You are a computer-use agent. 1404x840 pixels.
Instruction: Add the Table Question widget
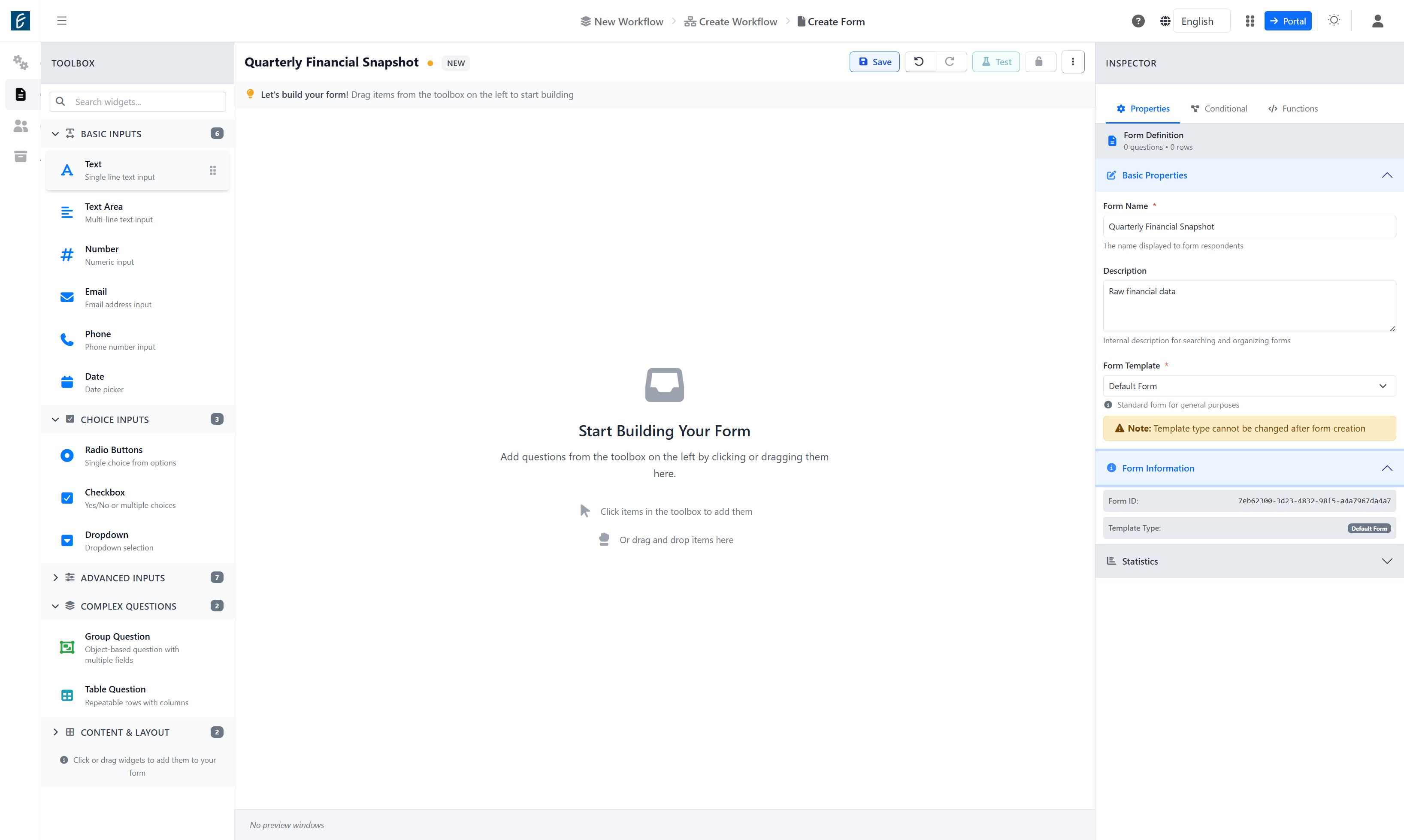137,696
